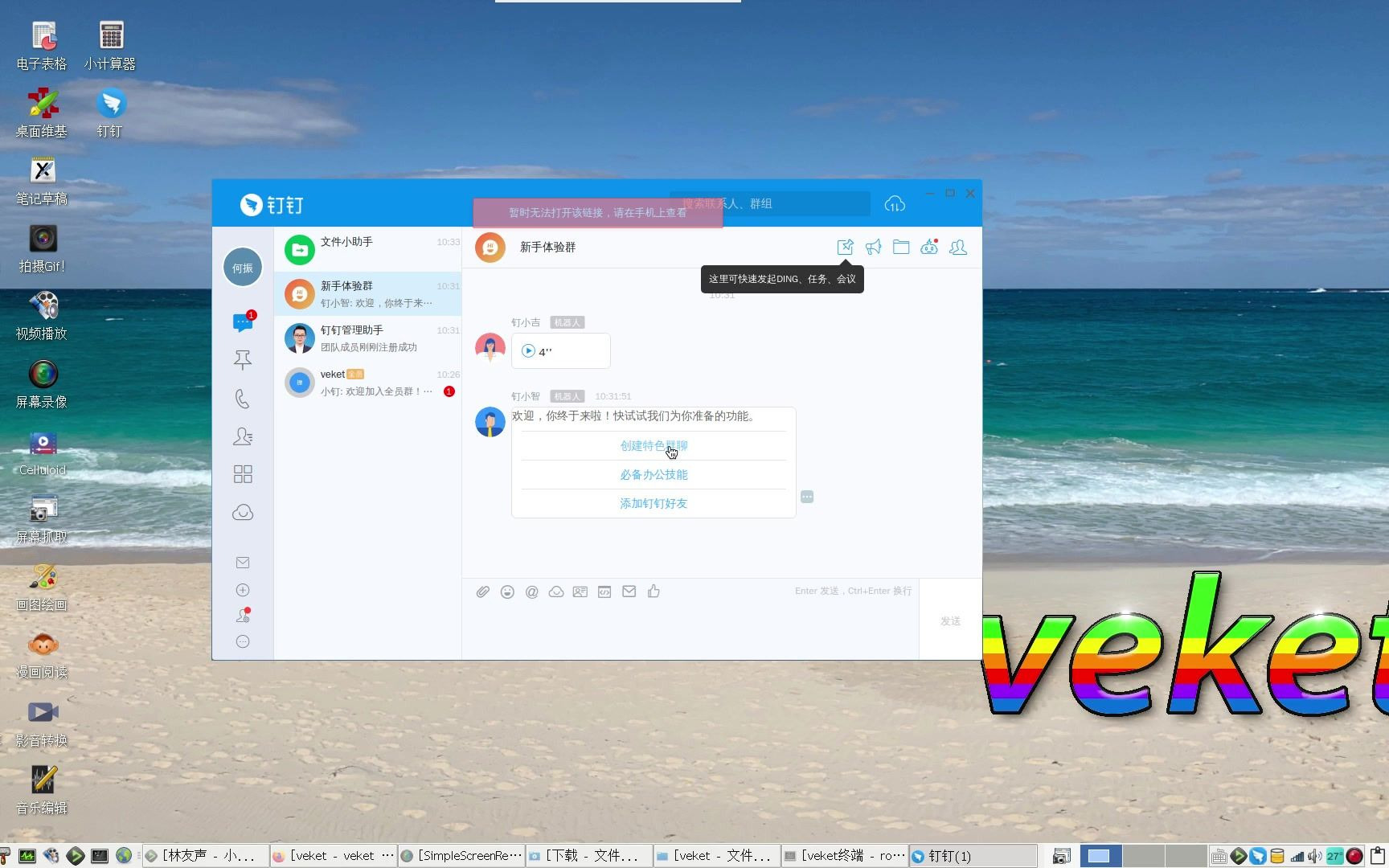This screenshot has height=868, width=1389.
Task: Open the Celluloid desktop icon
Action: [x=43, y=452]
